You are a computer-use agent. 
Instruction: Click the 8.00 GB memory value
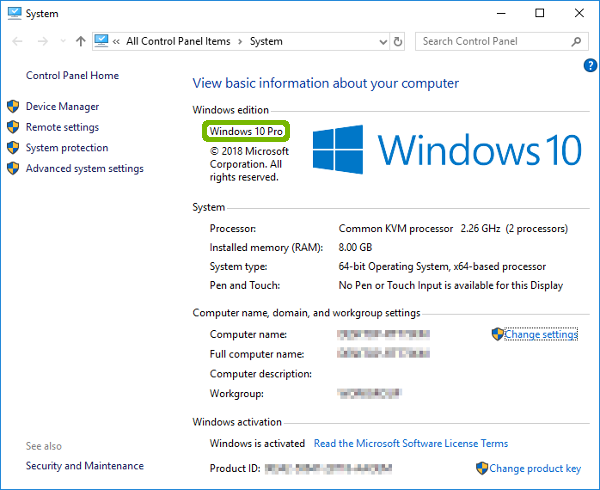pos(355,247)
